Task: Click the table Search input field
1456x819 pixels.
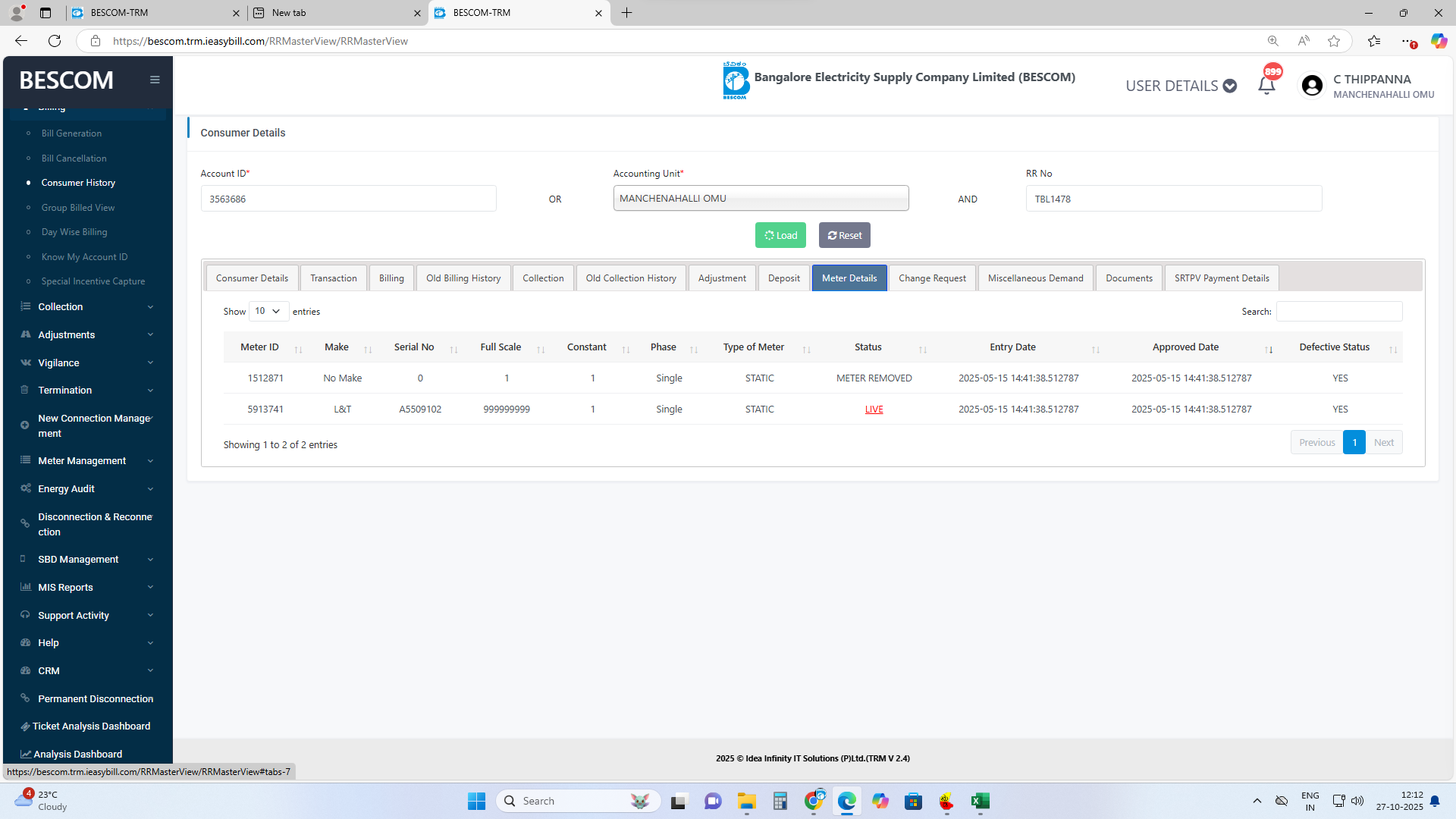Action: 1338,311
